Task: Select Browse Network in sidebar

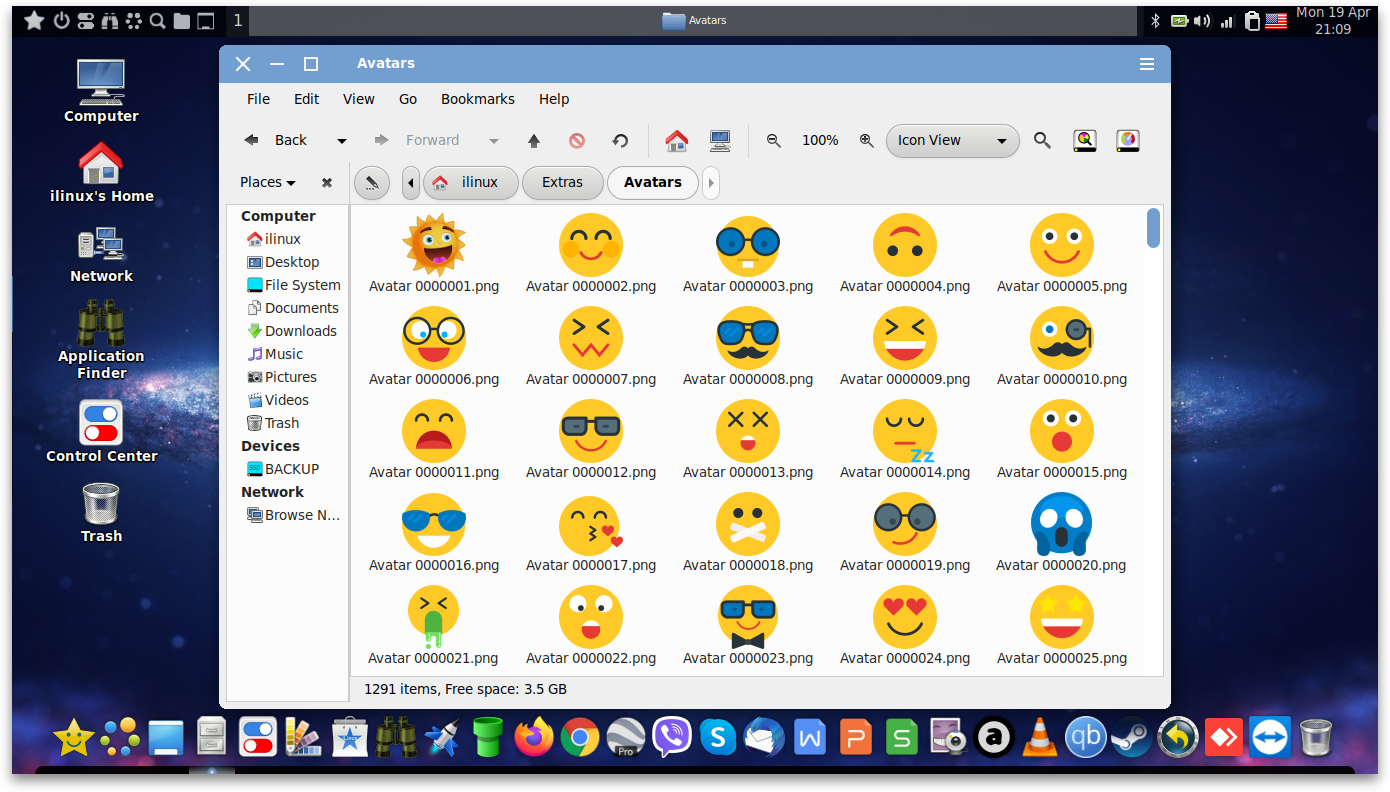Action: tap(294, 515)
